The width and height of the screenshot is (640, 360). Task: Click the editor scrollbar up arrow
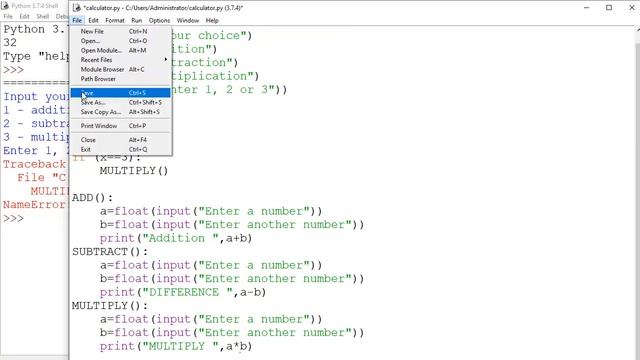[638, 31]
